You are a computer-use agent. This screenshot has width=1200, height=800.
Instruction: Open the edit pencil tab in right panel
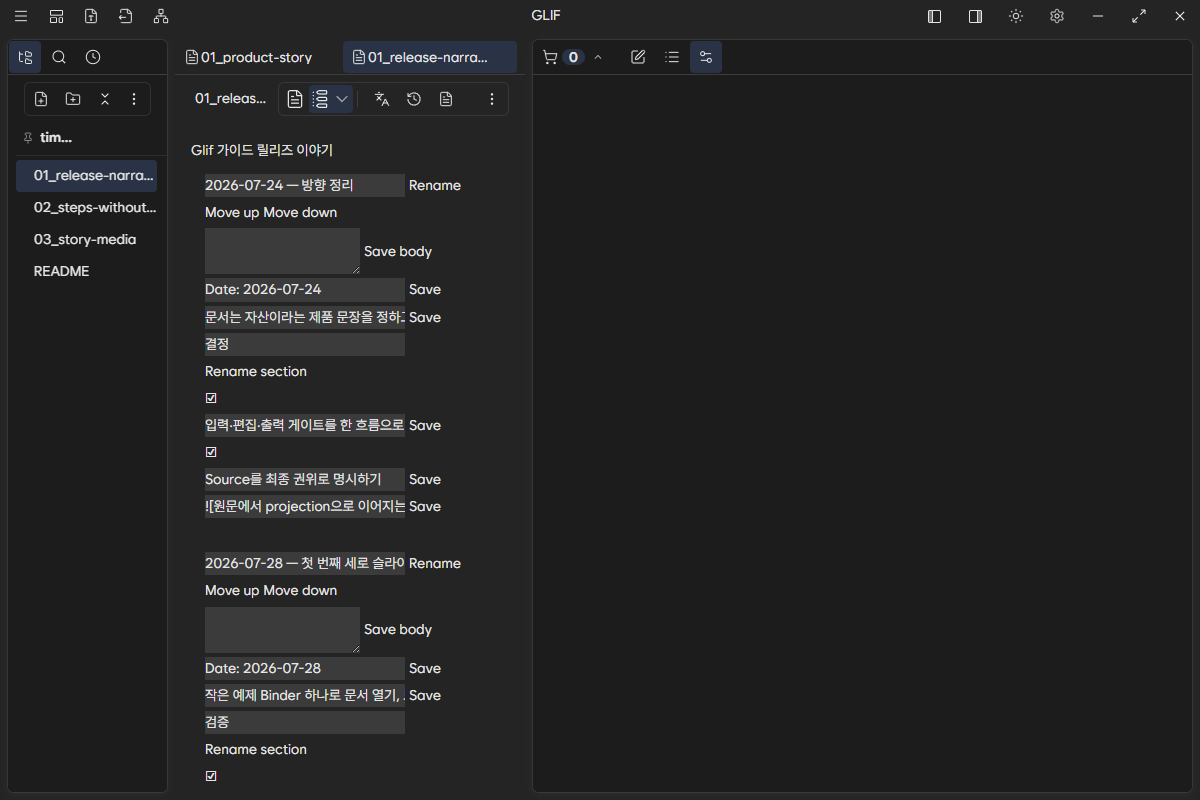click(638, 57)
